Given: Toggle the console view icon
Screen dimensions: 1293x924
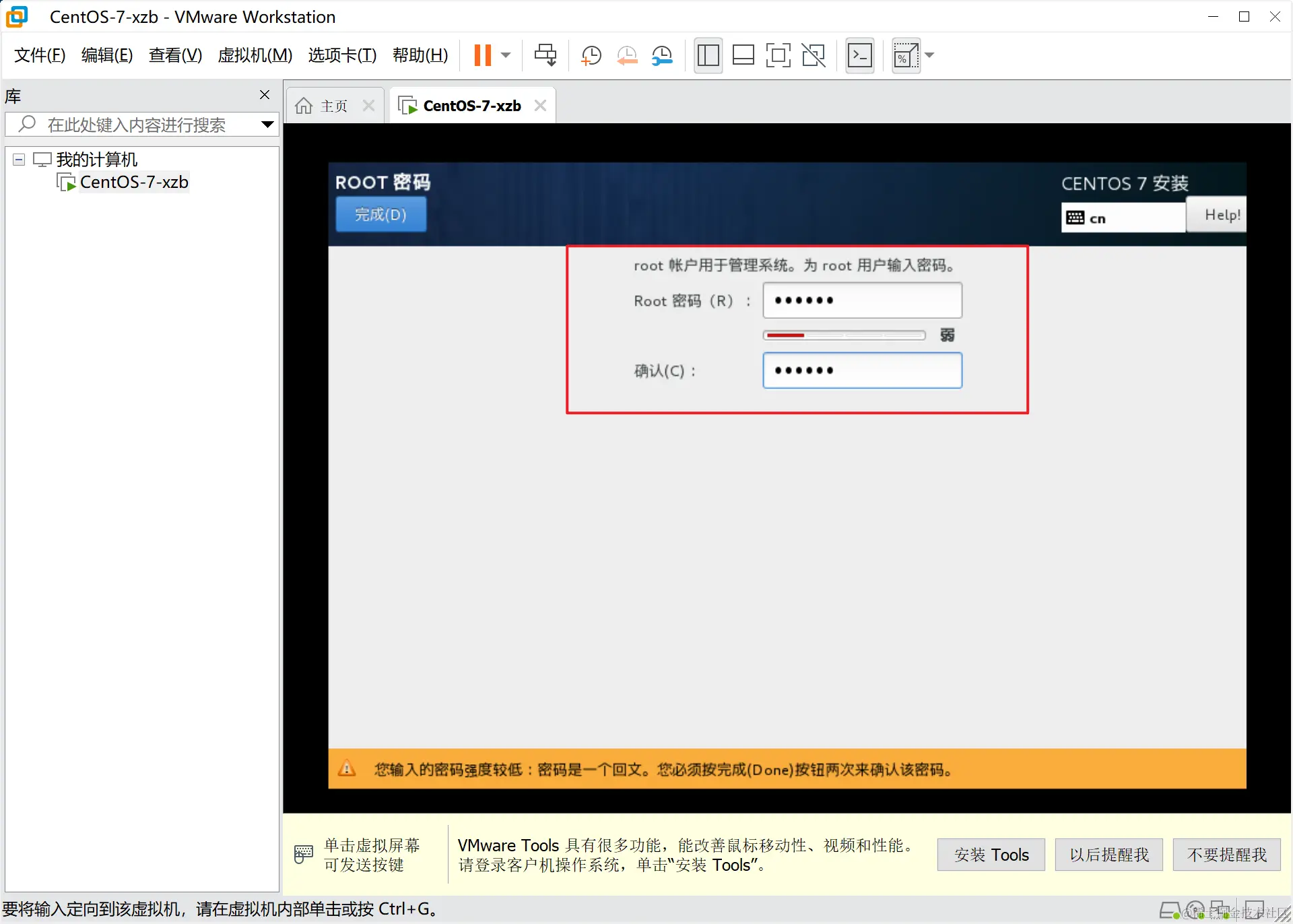Looking at the screenshot, I should click(860, 55).
